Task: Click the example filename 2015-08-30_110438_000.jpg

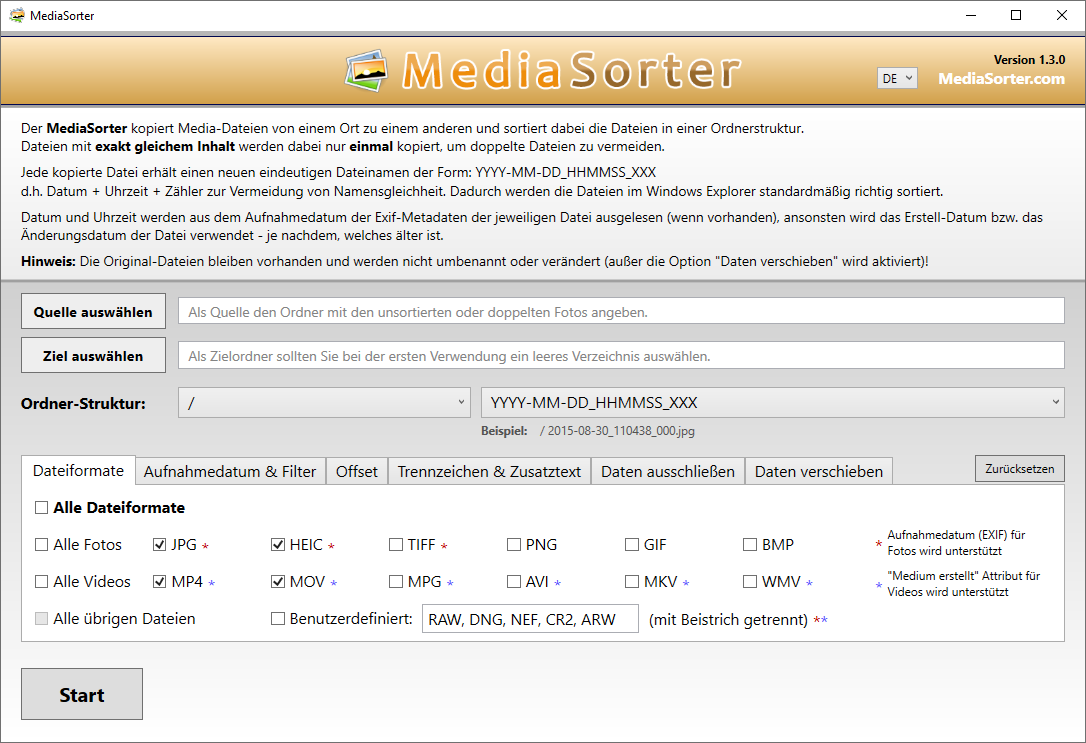Action: 621,431
